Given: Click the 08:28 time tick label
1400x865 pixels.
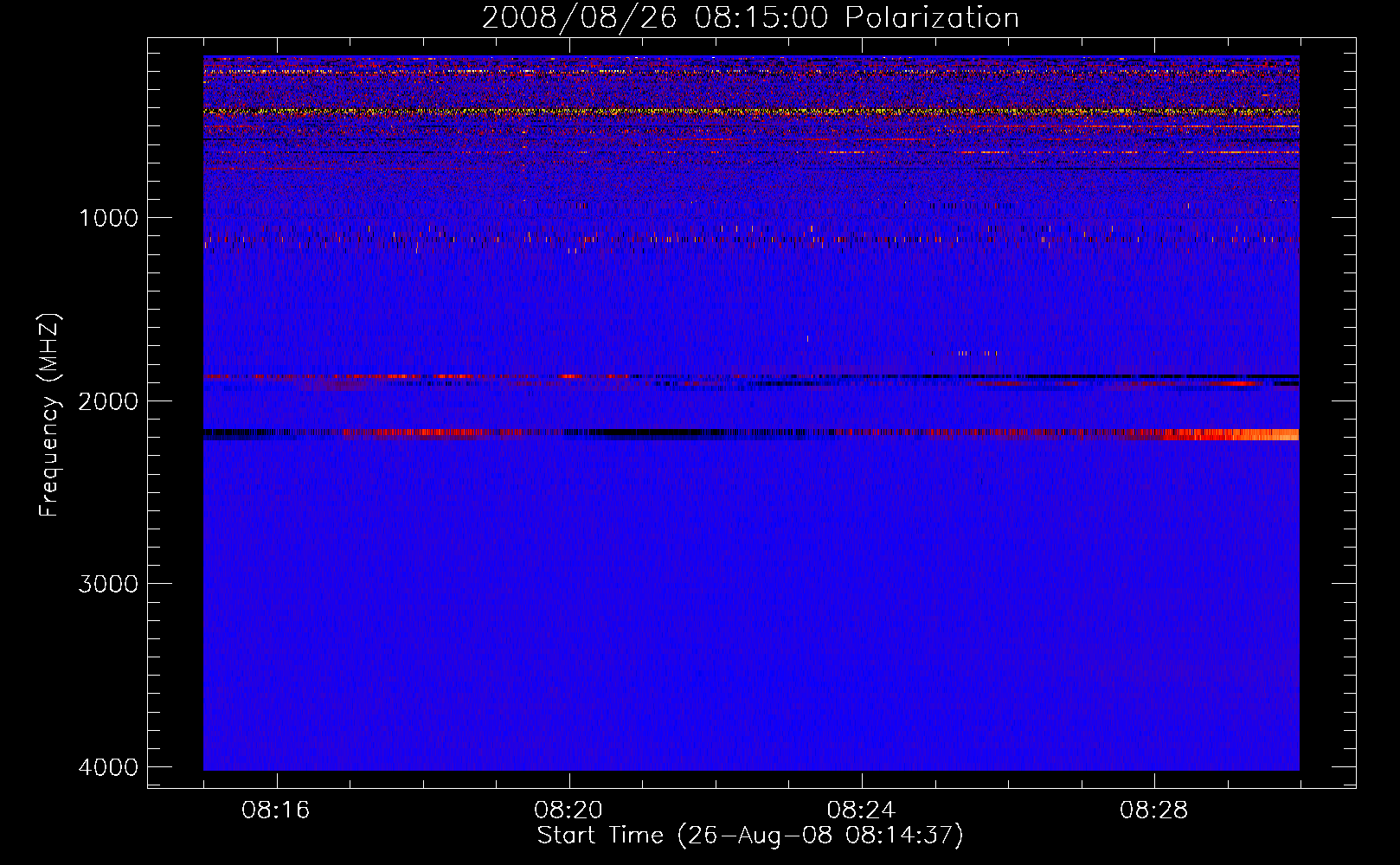Looking at the screenshot, I should click(x=1153, y=811).
